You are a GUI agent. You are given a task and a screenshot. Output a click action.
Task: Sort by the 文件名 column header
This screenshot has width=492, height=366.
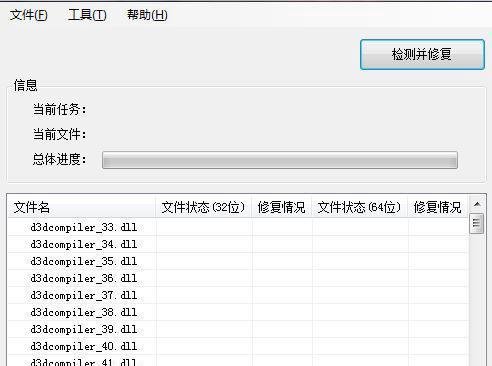point(81,207)
